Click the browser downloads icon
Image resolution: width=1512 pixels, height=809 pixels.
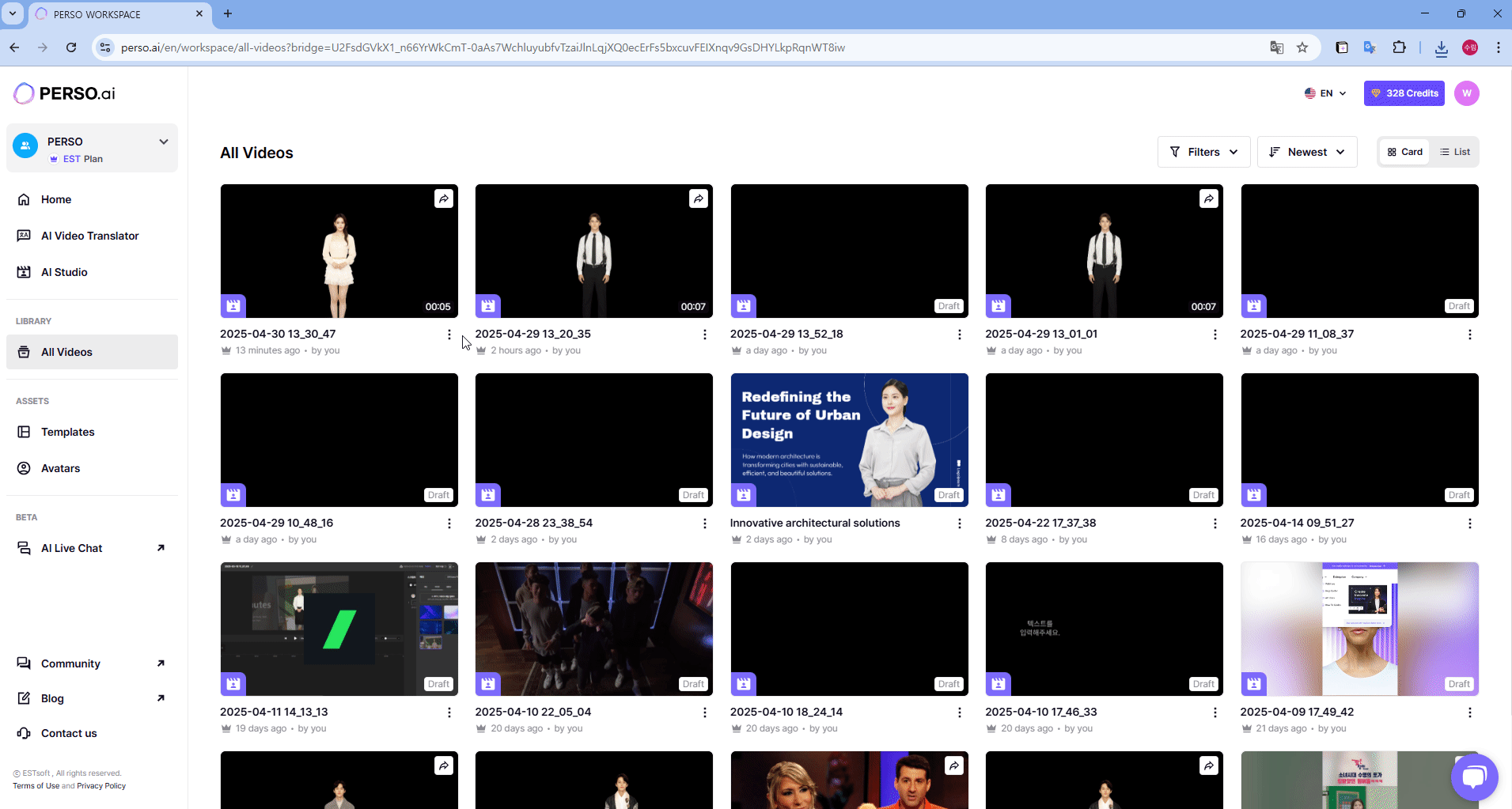pyautogui.click(x=1441, y=47)
